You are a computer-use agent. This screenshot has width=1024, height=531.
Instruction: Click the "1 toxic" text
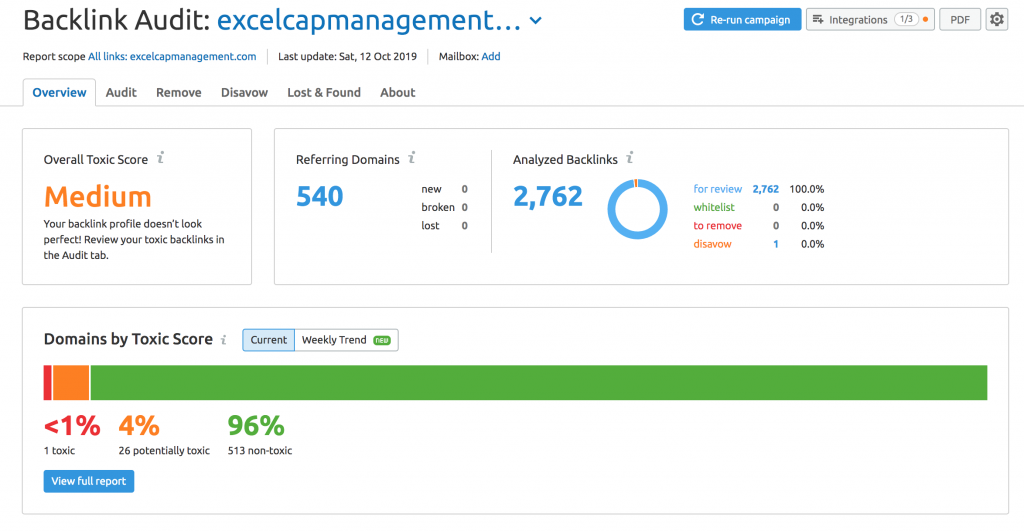59,451
